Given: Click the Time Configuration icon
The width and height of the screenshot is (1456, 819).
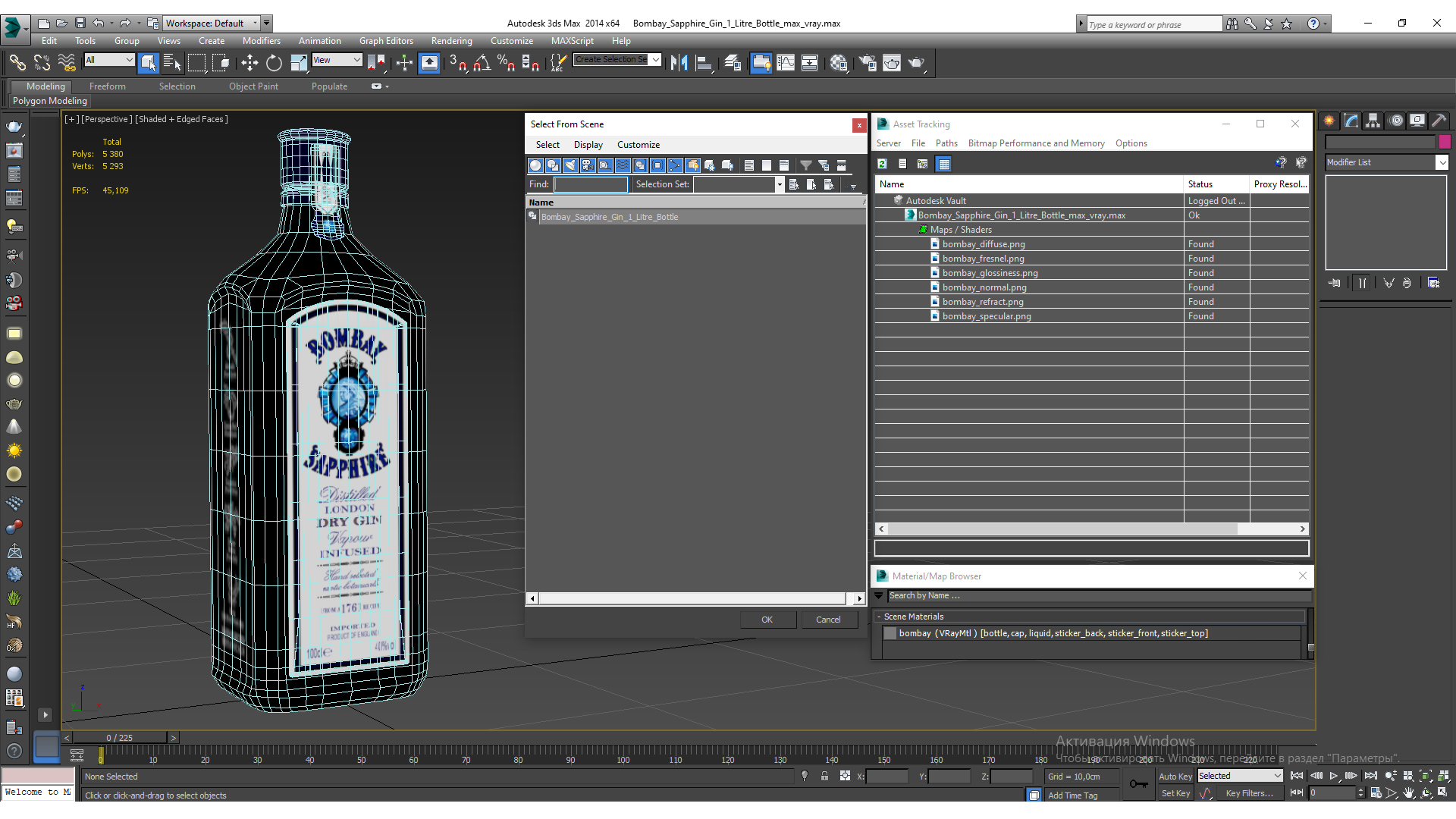Looking at the screenshot, I should [x=1376, y=793].
